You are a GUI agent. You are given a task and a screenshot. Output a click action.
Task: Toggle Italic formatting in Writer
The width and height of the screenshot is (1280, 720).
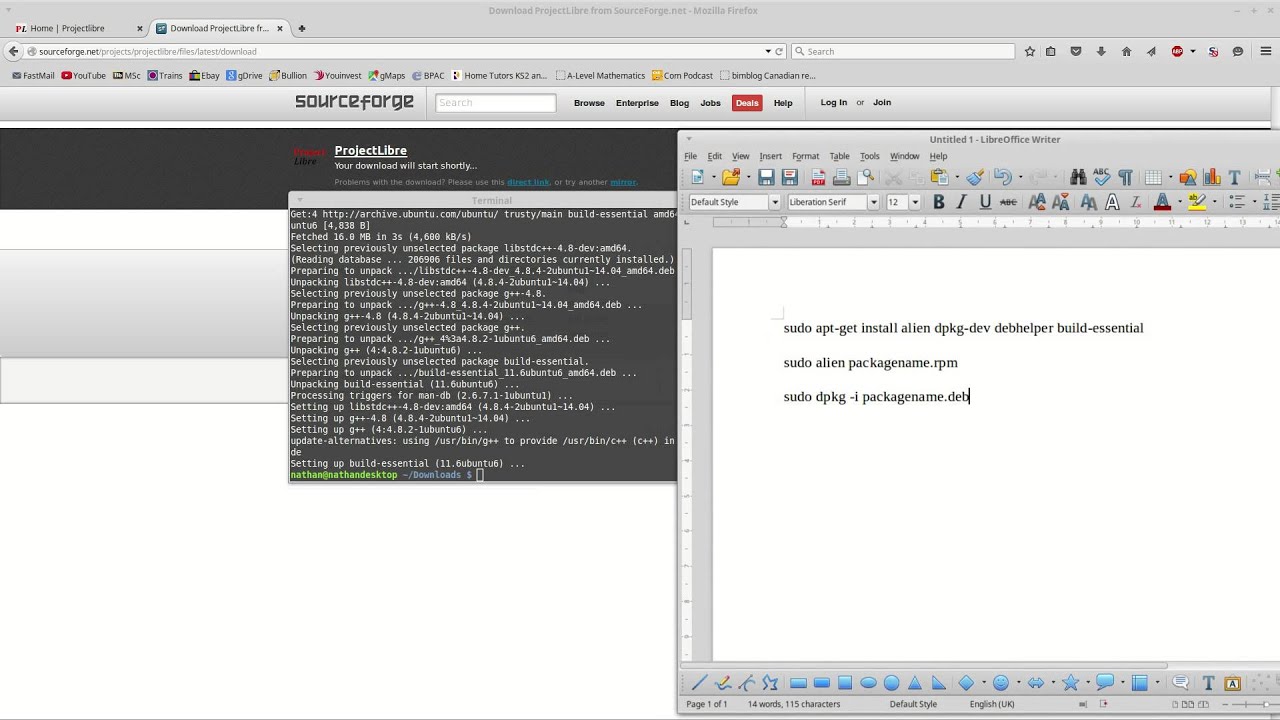pos(961,202)
